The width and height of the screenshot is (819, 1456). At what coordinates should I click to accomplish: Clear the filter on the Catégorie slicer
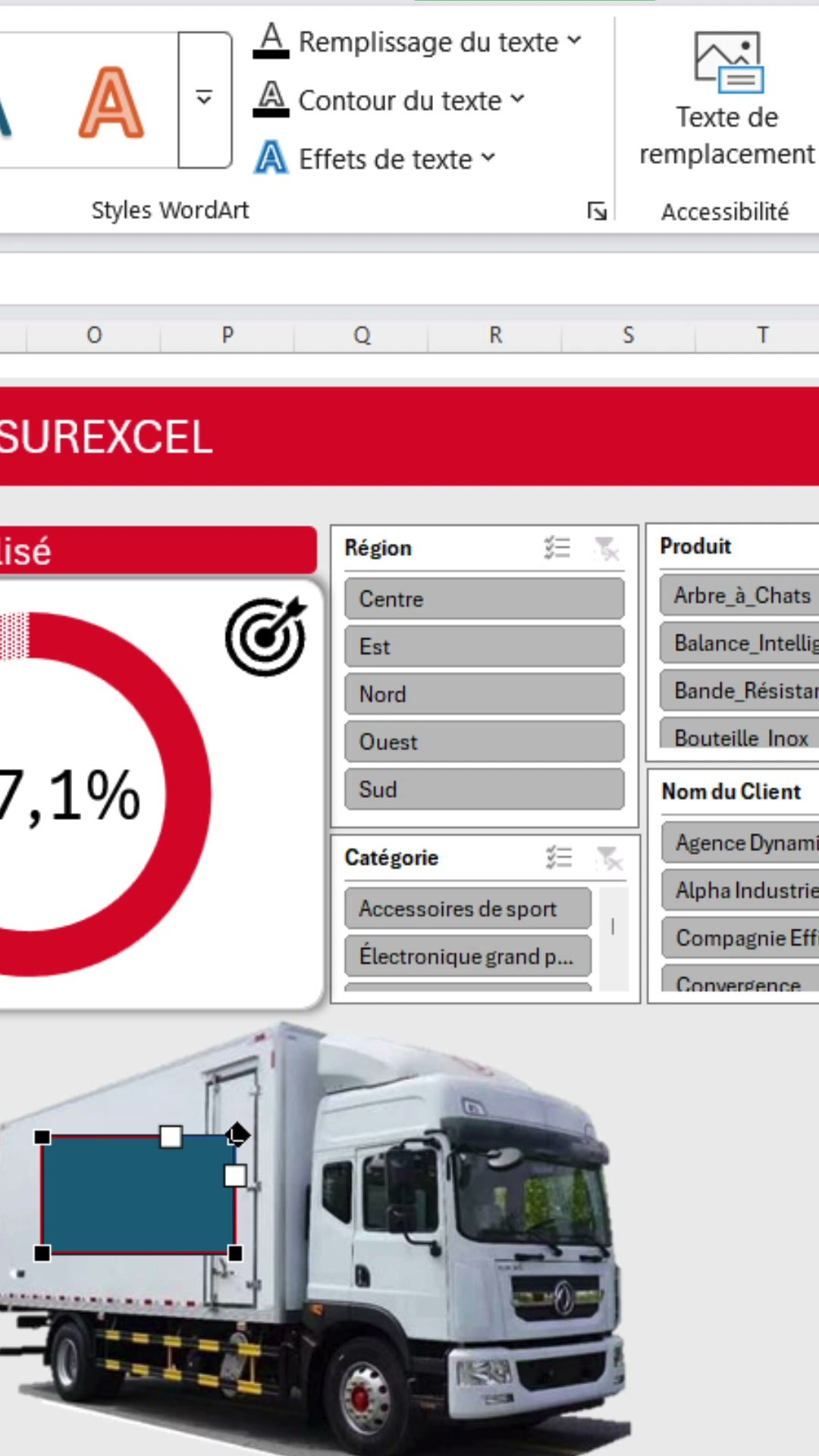click(x=609, y=858)
